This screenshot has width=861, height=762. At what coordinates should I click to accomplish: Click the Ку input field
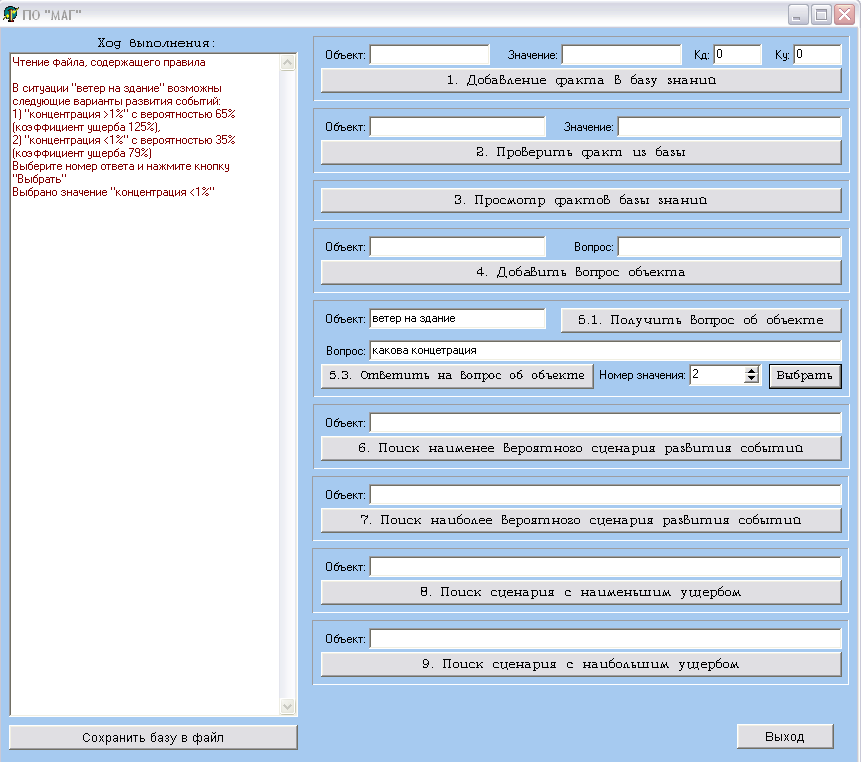point(818,55)
